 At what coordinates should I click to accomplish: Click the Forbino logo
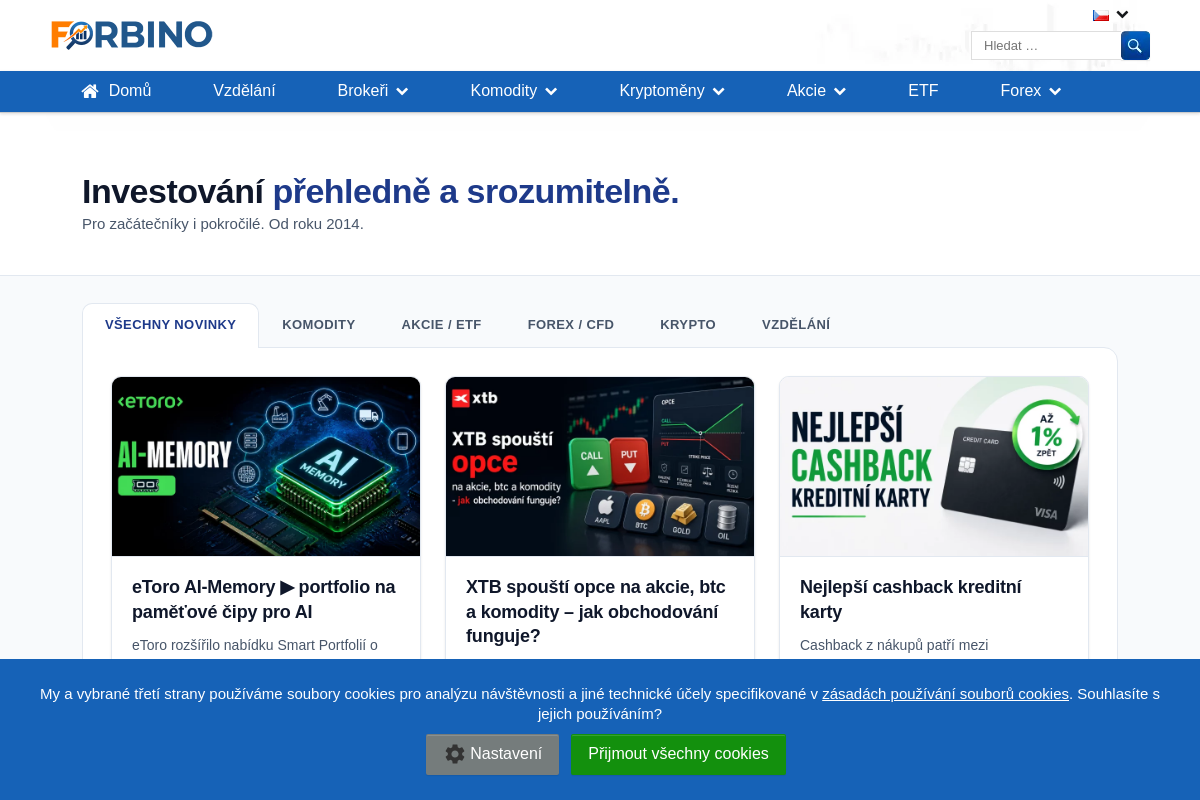point(132,35)
